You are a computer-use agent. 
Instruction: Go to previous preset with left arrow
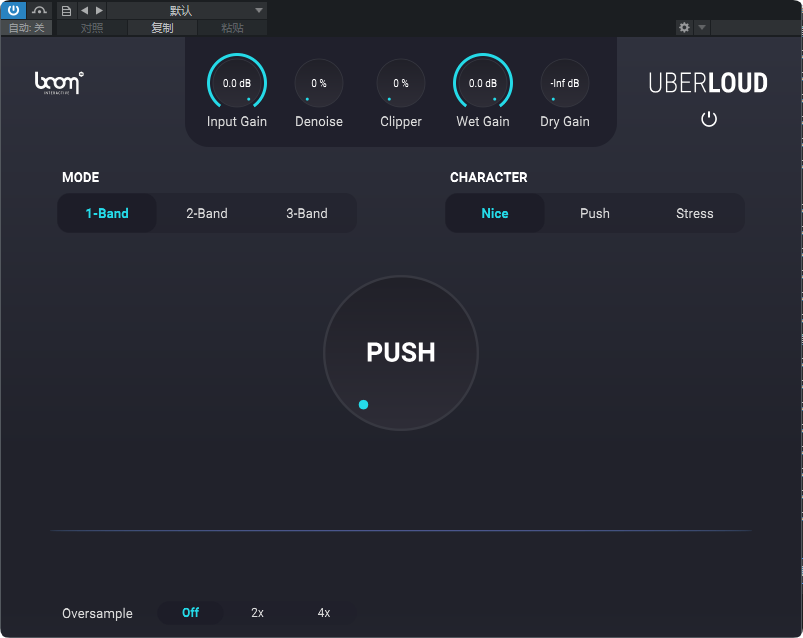(84, 10)
